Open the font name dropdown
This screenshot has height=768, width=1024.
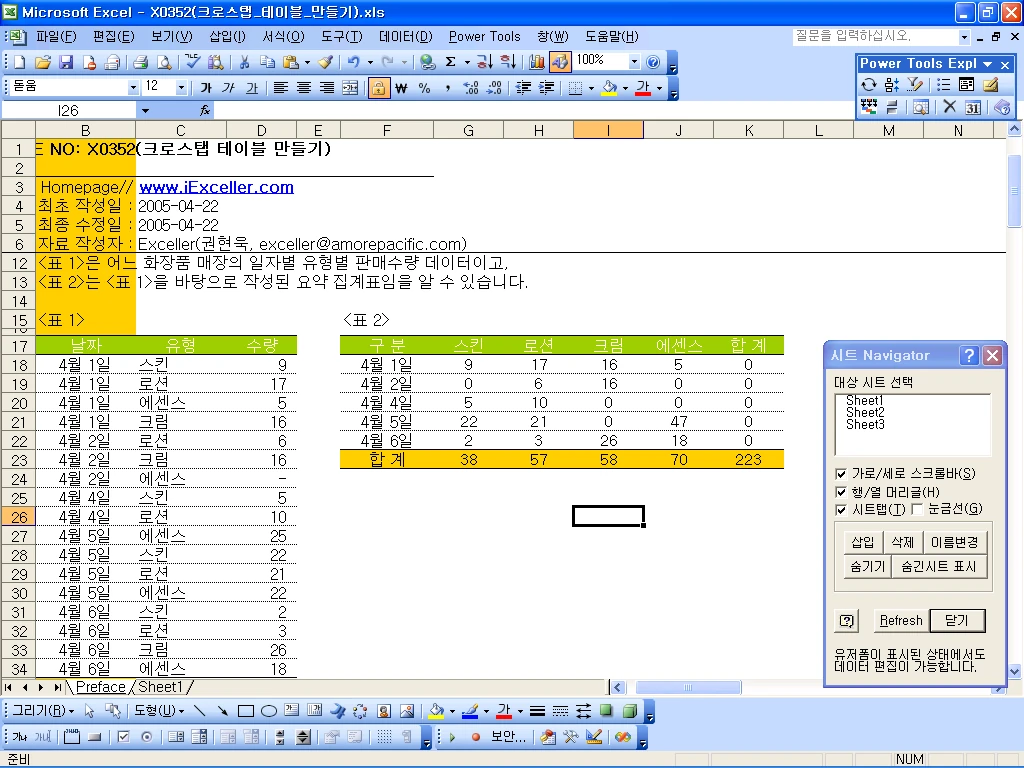(x=133, y=87)
